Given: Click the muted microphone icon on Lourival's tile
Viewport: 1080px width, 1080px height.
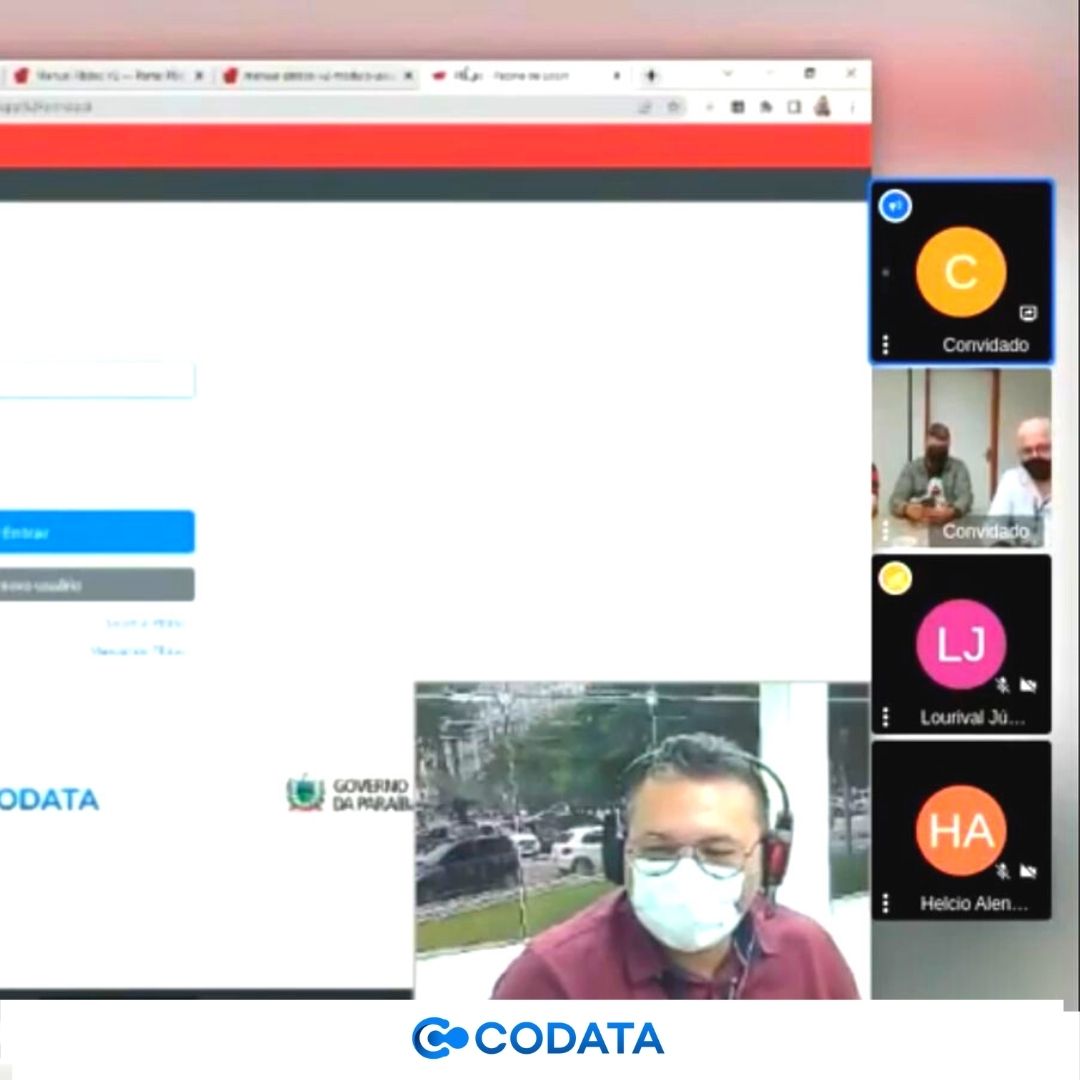Looking at the screenshot, I should [1003, 685].
